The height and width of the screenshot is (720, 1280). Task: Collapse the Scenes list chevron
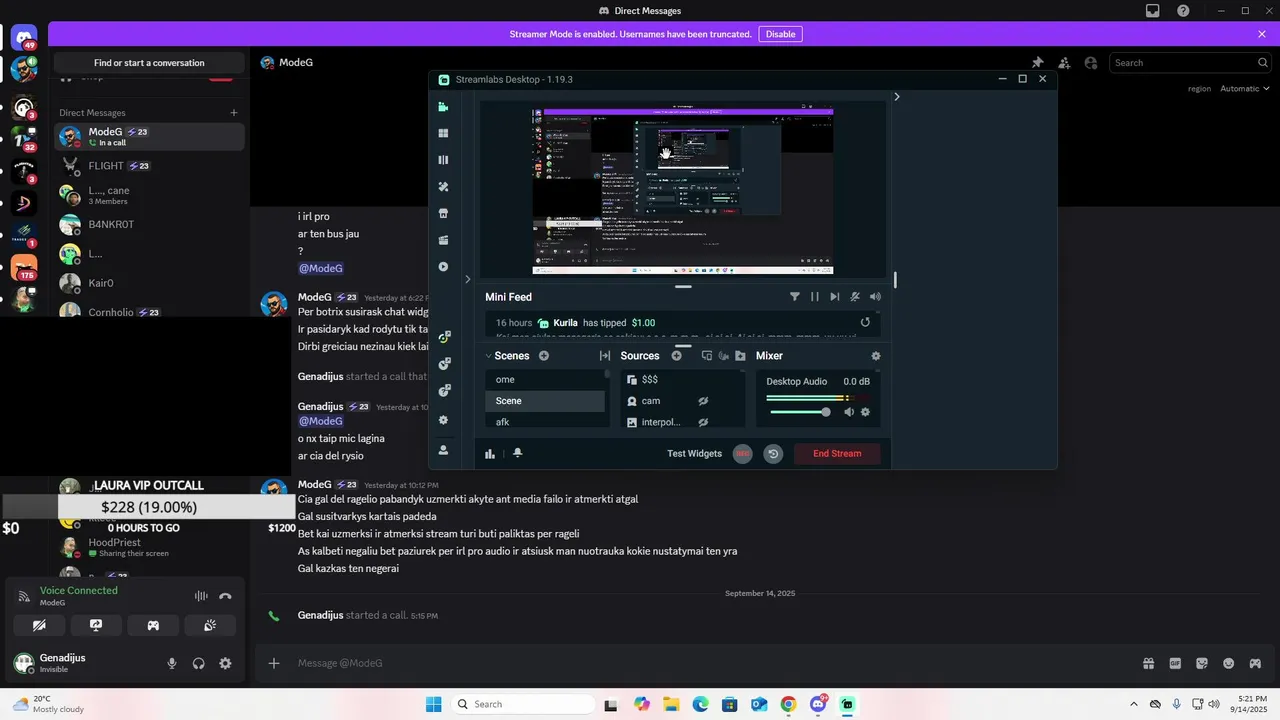coord(489,356)
